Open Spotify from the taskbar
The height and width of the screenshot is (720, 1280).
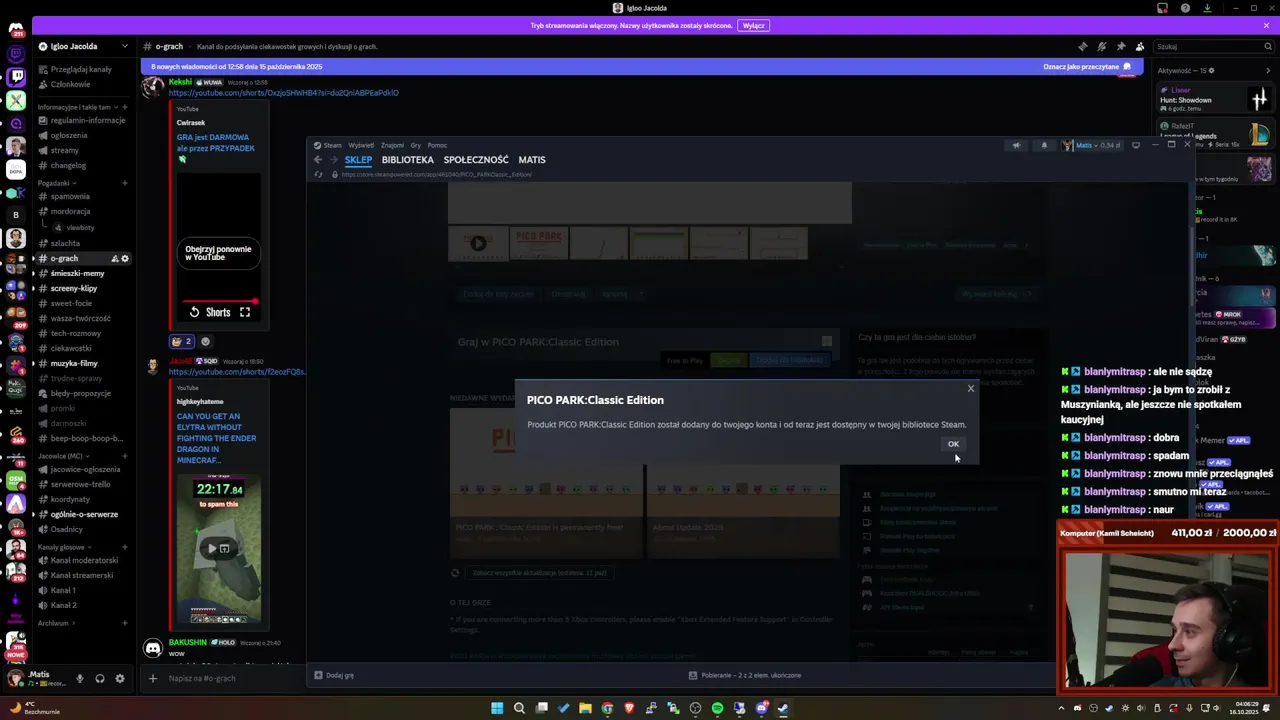click(x=717, y=708)
